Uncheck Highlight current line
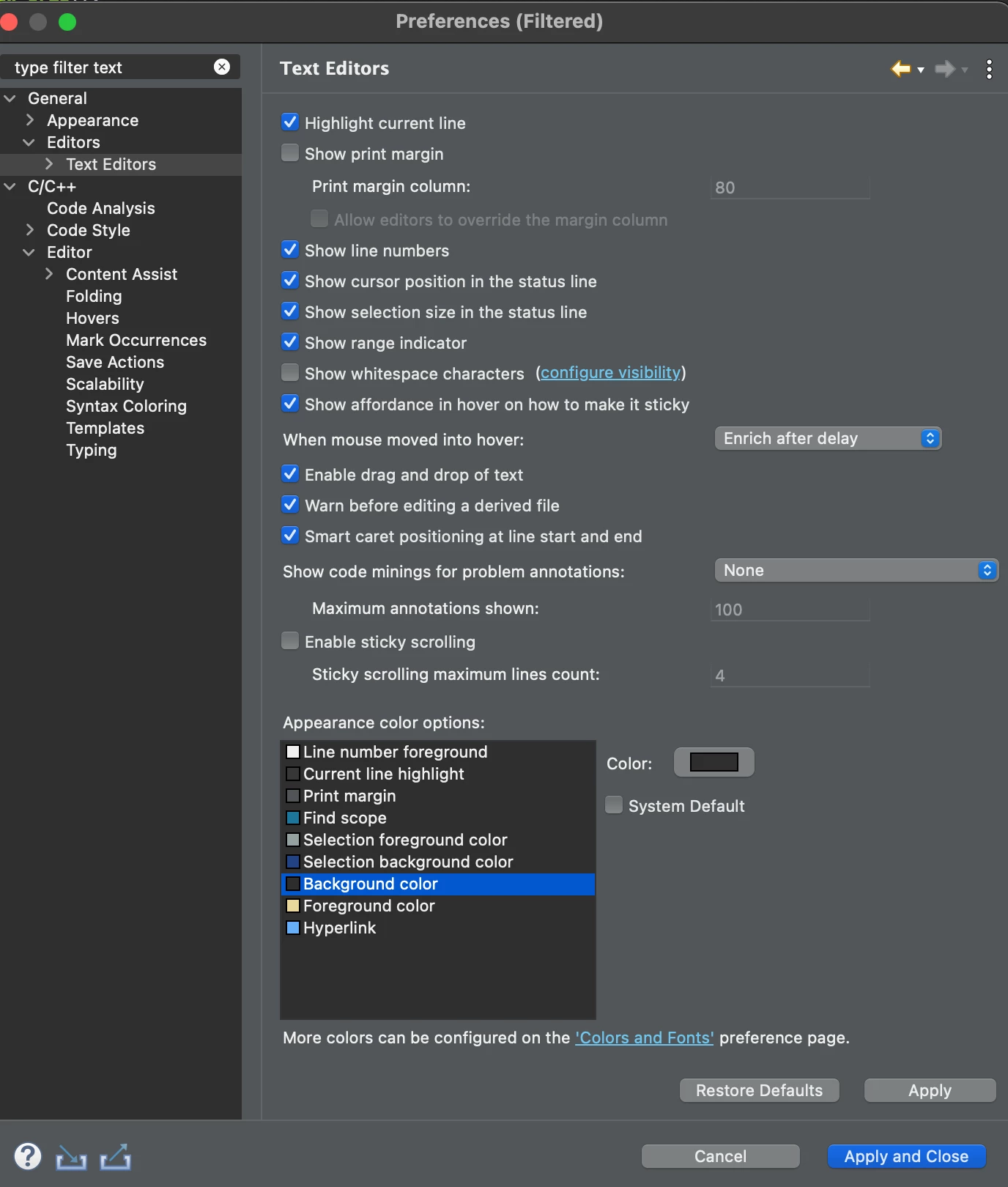 [x=290, y=122]
